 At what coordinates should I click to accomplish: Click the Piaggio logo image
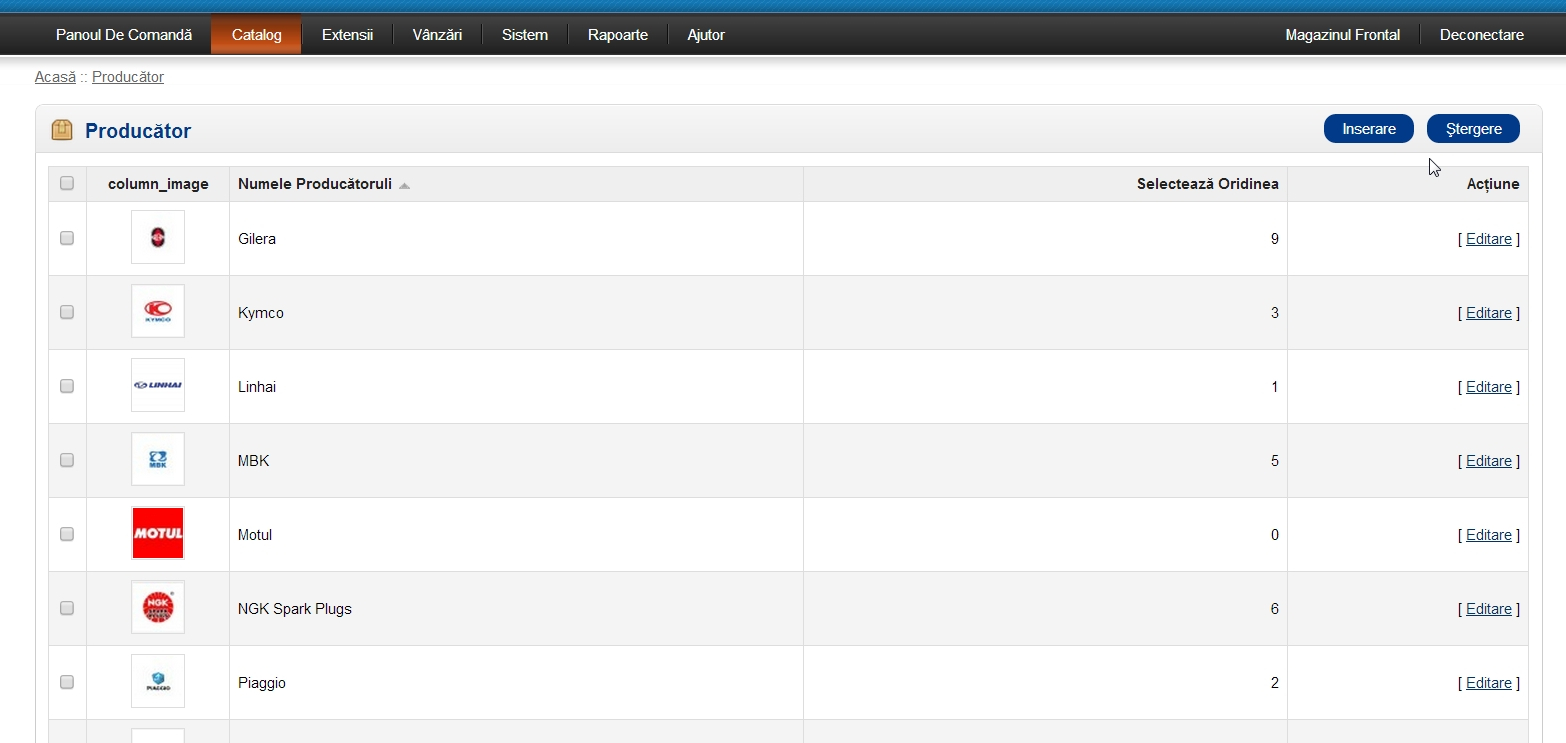[158, 682]
